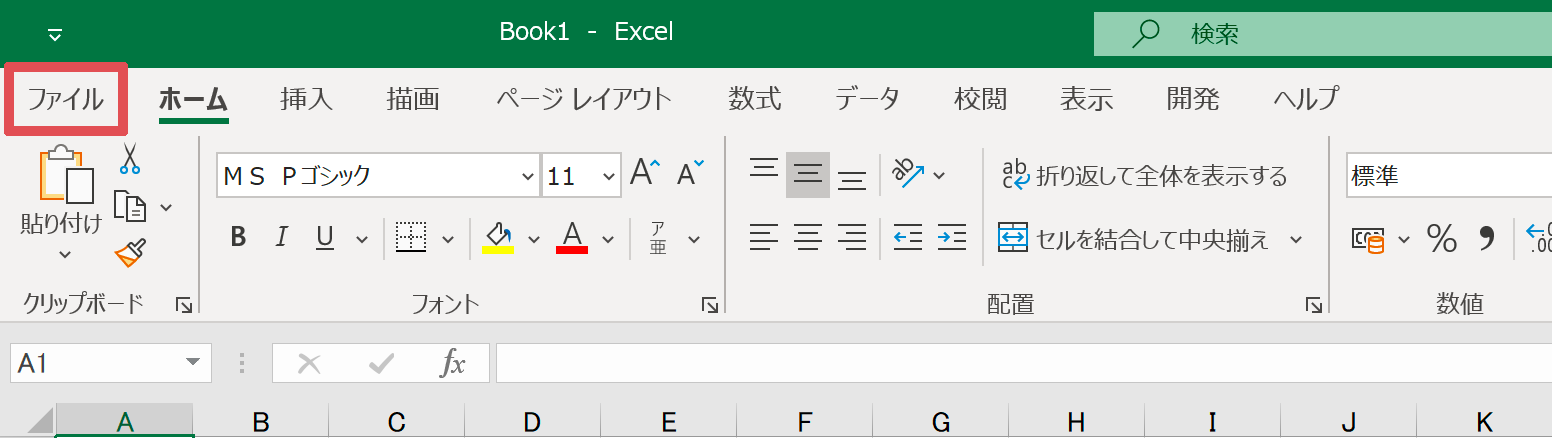Click the 検索 search box
The height and width of the screenshot is (438, 1552).
[1320, 34]
